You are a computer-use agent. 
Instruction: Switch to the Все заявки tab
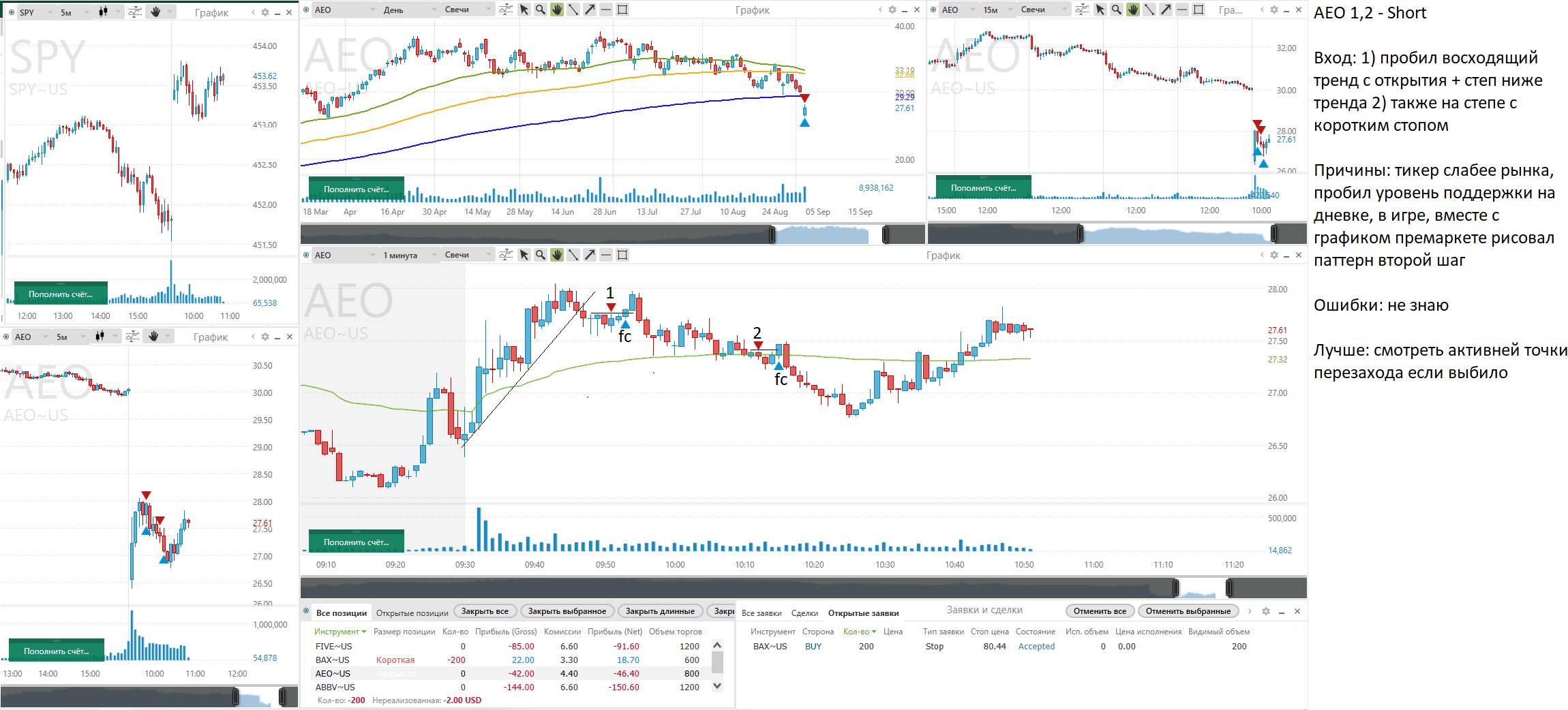coord(762,613)
